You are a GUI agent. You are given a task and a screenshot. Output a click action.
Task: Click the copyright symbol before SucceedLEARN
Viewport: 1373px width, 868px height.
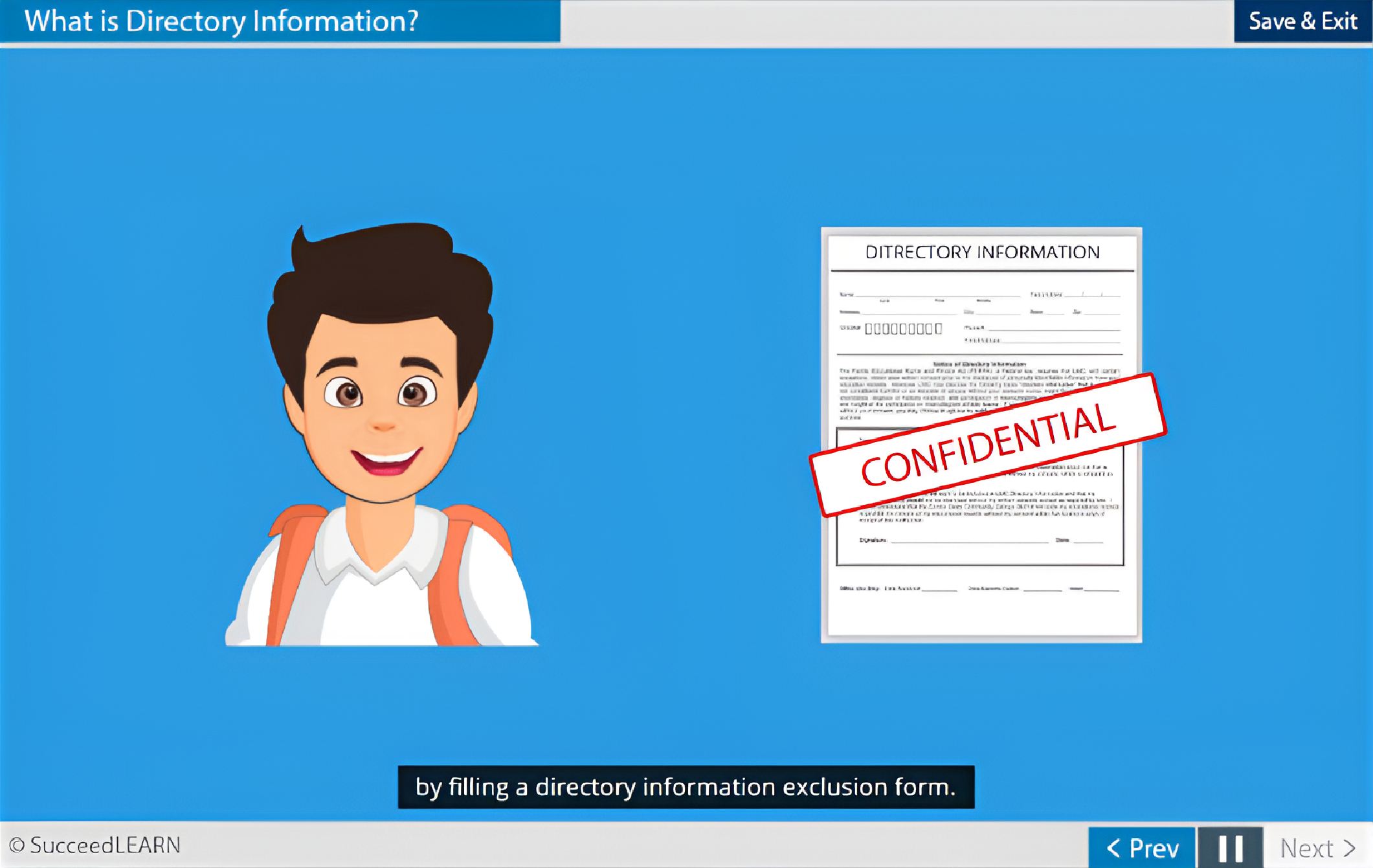pyautogui.click(x=17, y=845)
